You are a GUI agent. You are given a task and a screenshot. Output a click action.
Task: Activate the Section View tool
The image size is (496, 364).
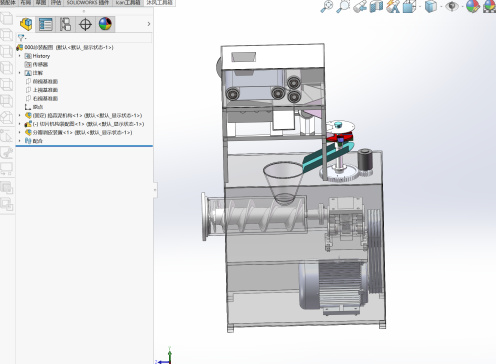click(x=376, y=6)
